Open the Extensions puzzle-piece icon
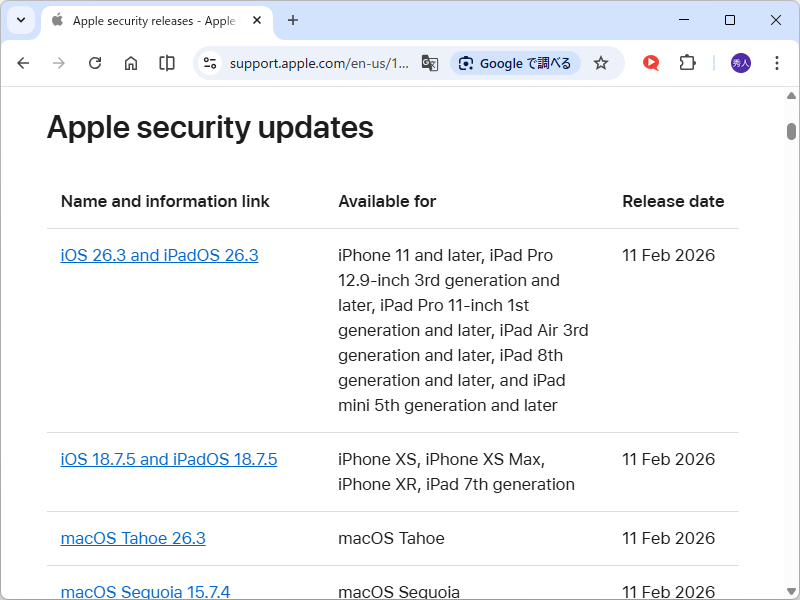The width and height of the screenshot is (800, 600). [687, 62]
